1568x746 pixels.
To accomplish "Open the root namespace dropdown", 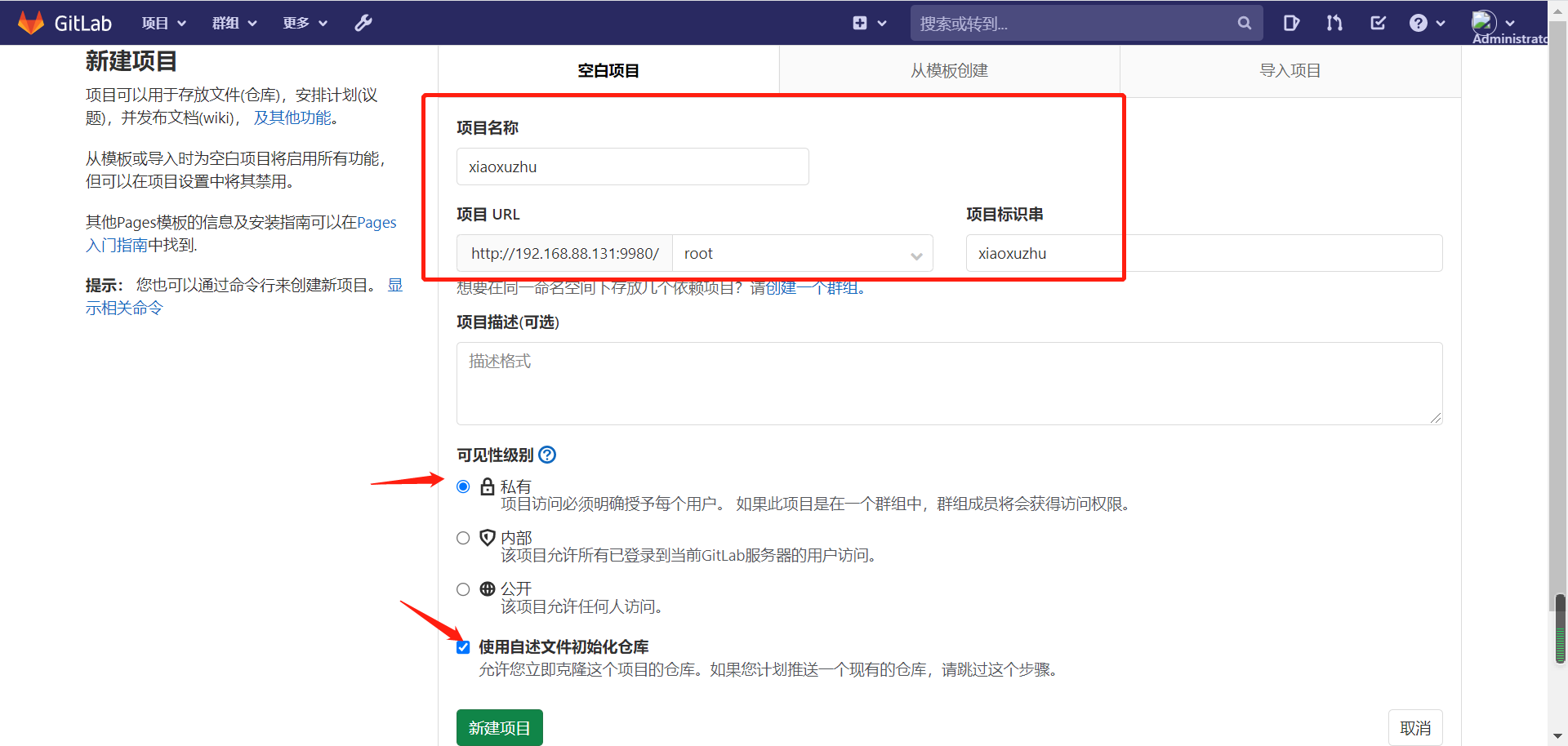I will tap(803, 253).
